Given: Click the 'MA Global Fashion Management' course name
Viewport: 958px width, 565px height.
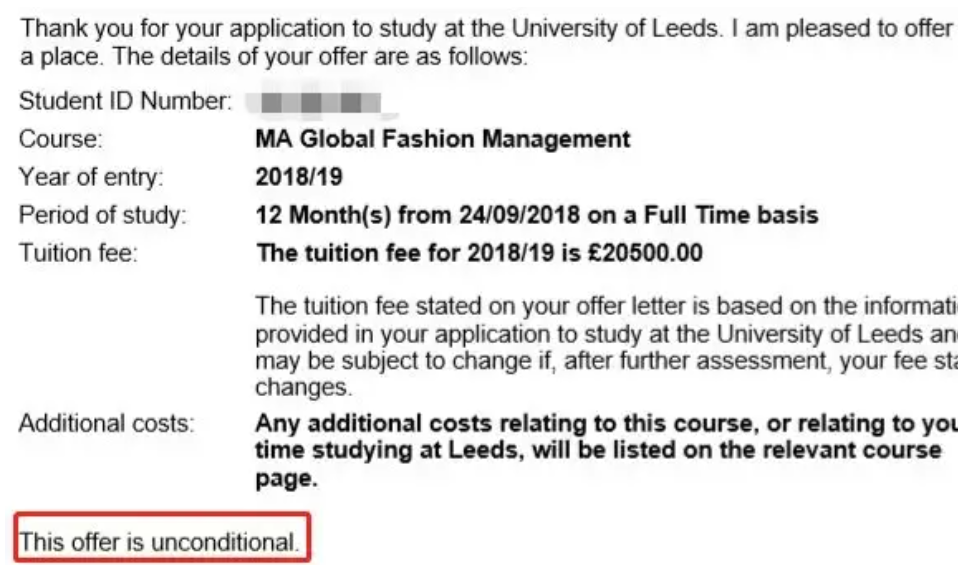Looking at the screenshot, I should (443, 139).
